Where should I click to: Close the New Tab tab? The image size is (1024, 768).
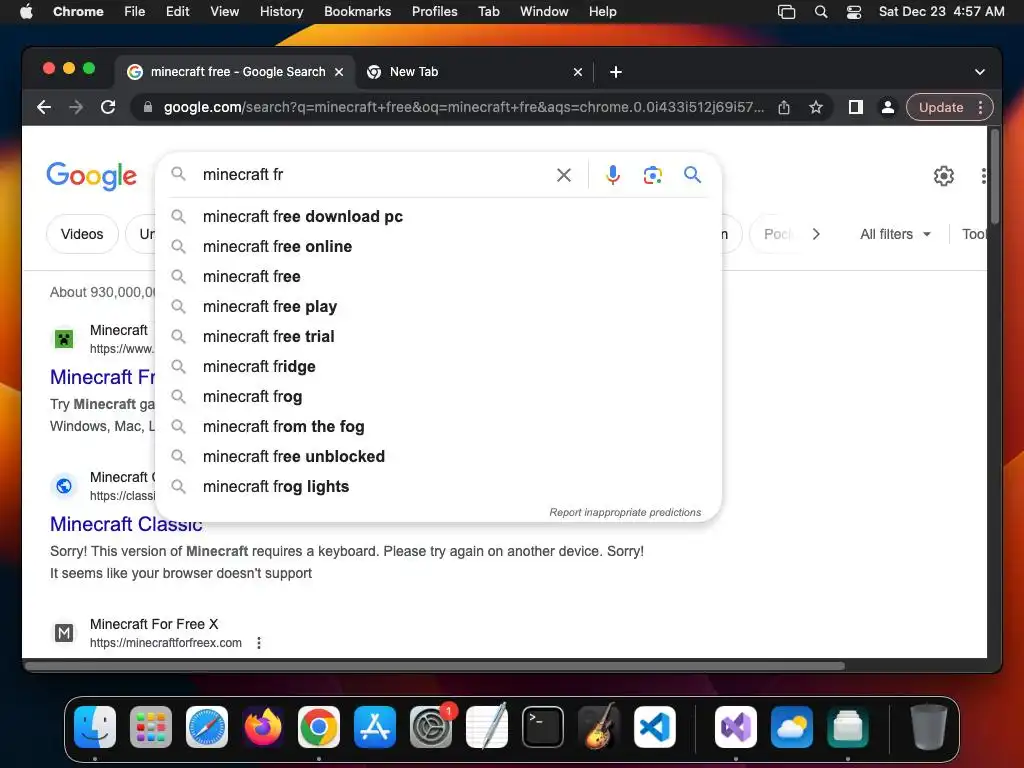pos(577,72)
